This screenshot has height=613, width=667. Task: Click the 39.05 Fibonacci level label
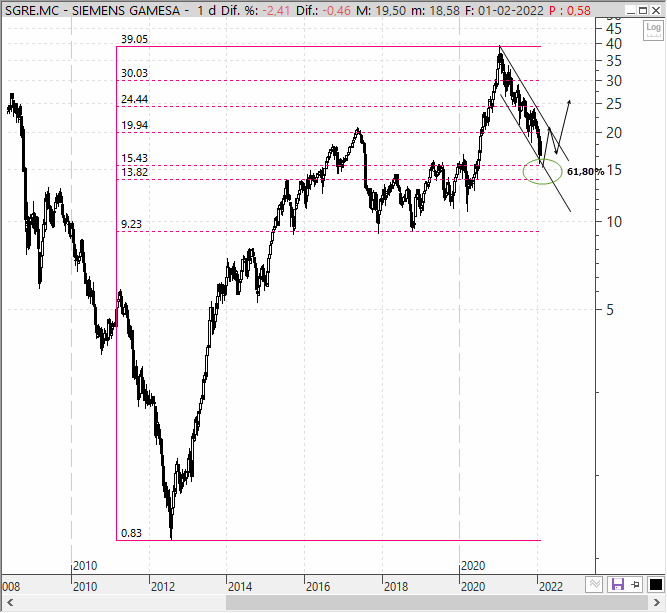[134, 40]
